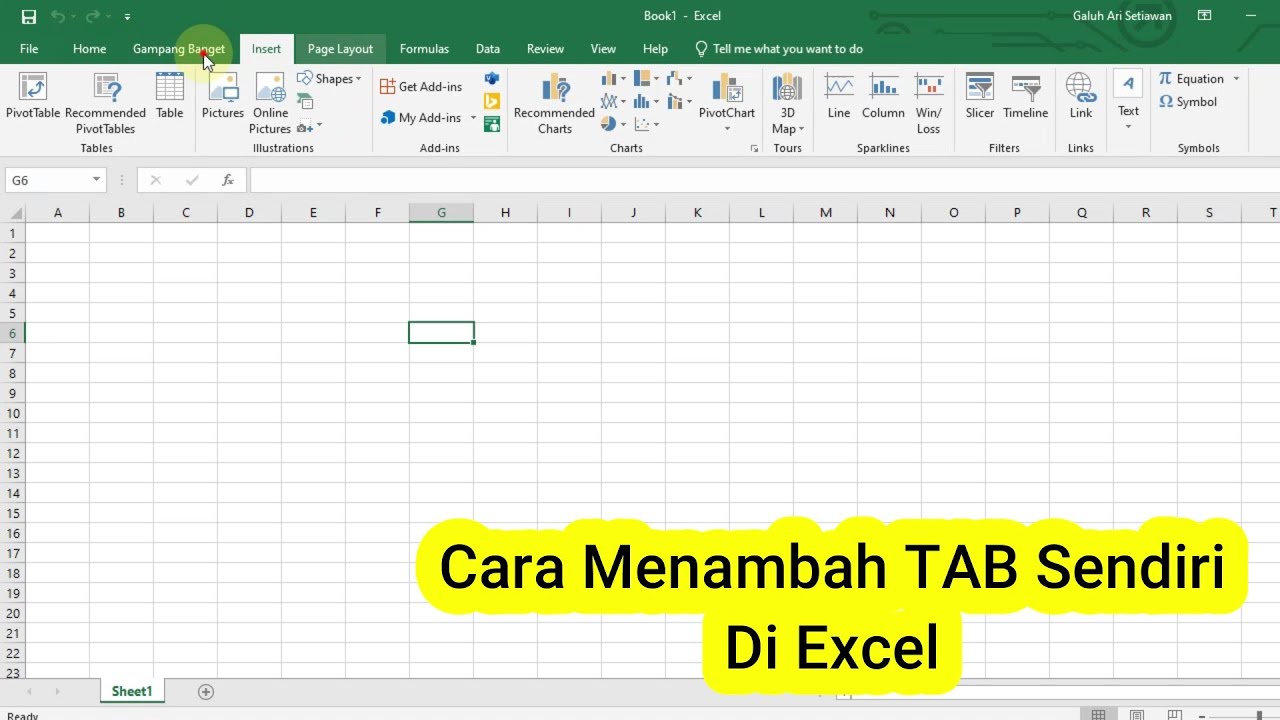
Task: Switch to Page Layout view in status bar
Action: 1136,715
